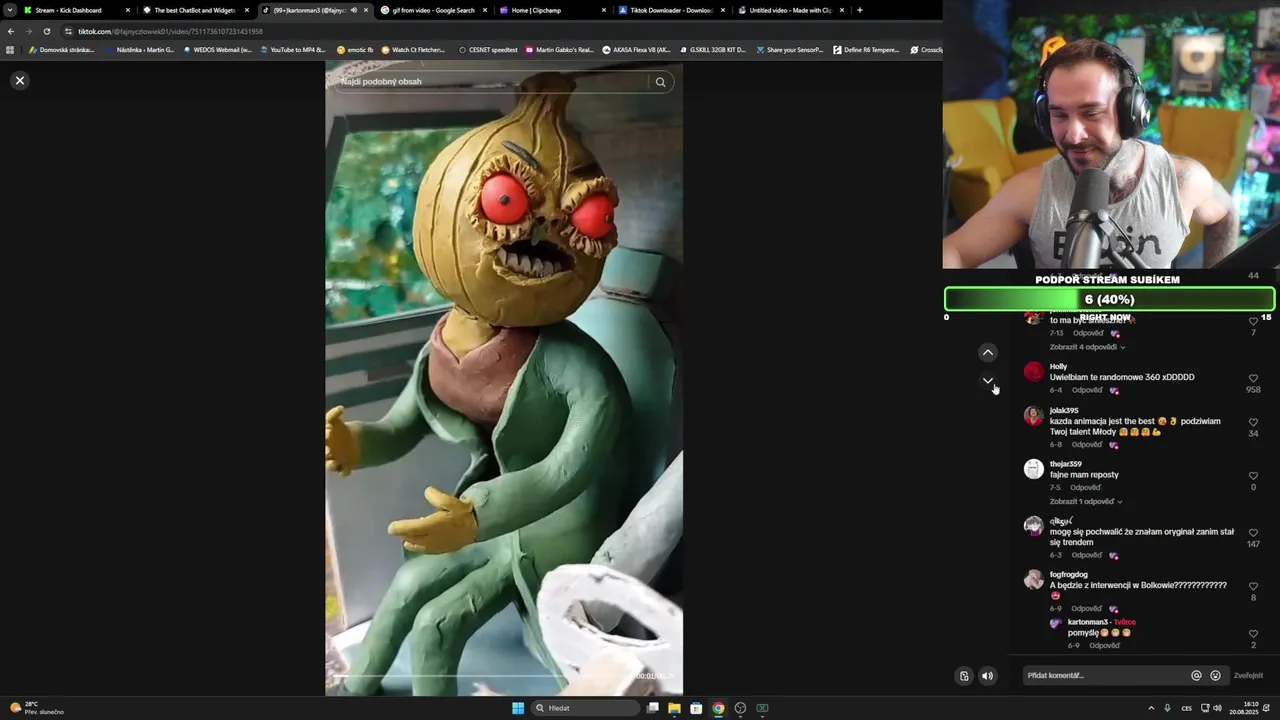Open the 'Define R6 Tempere...' bookmark
Image resolution: width=1280 pixels, height=720 pixels.
pos(866,50)
